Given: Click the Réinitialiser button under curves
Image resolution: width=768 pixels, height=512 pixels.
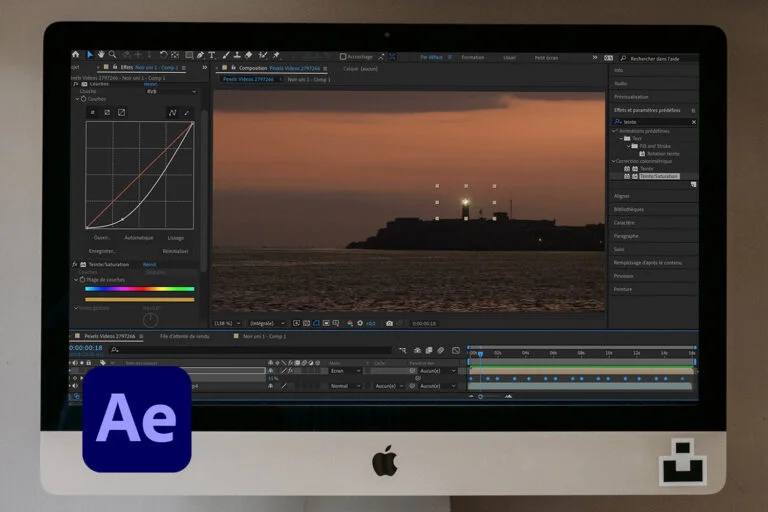Looking at the screenshot, I should (175, 251).
